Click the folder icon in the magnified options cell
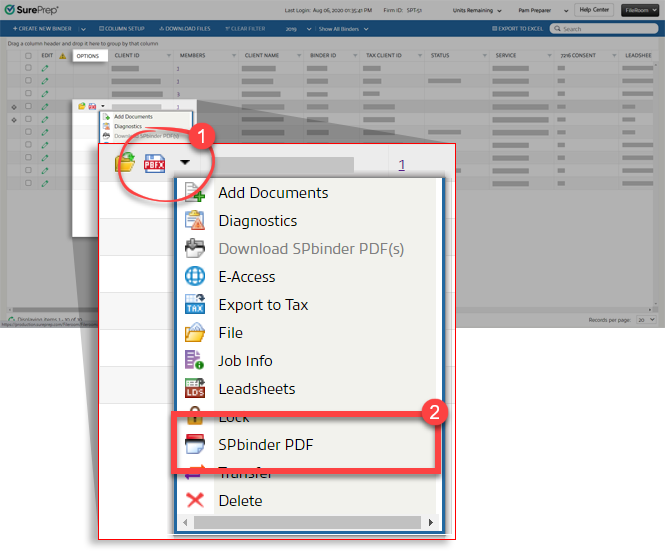 [125, 163]
